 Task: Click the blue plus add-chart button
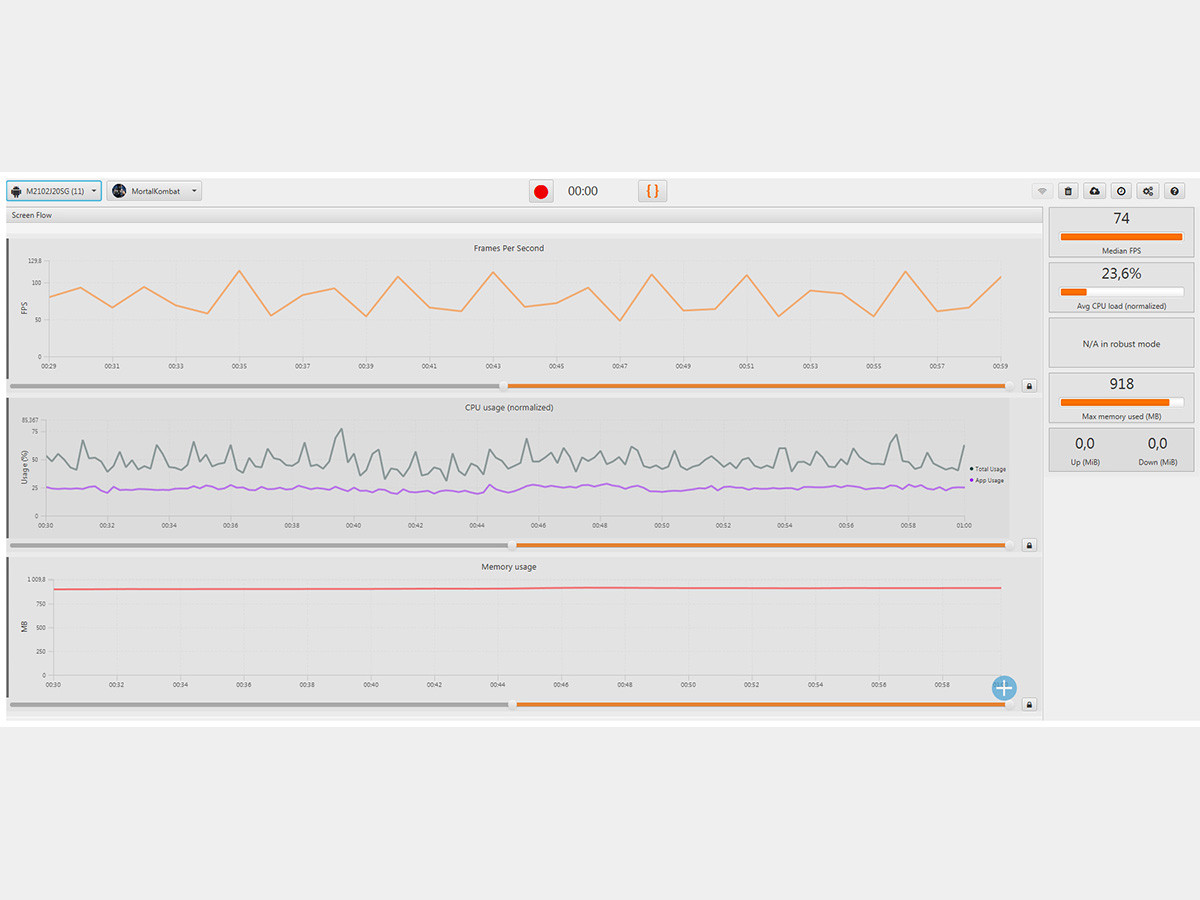pyautogui.click(x=1004, y=687)
